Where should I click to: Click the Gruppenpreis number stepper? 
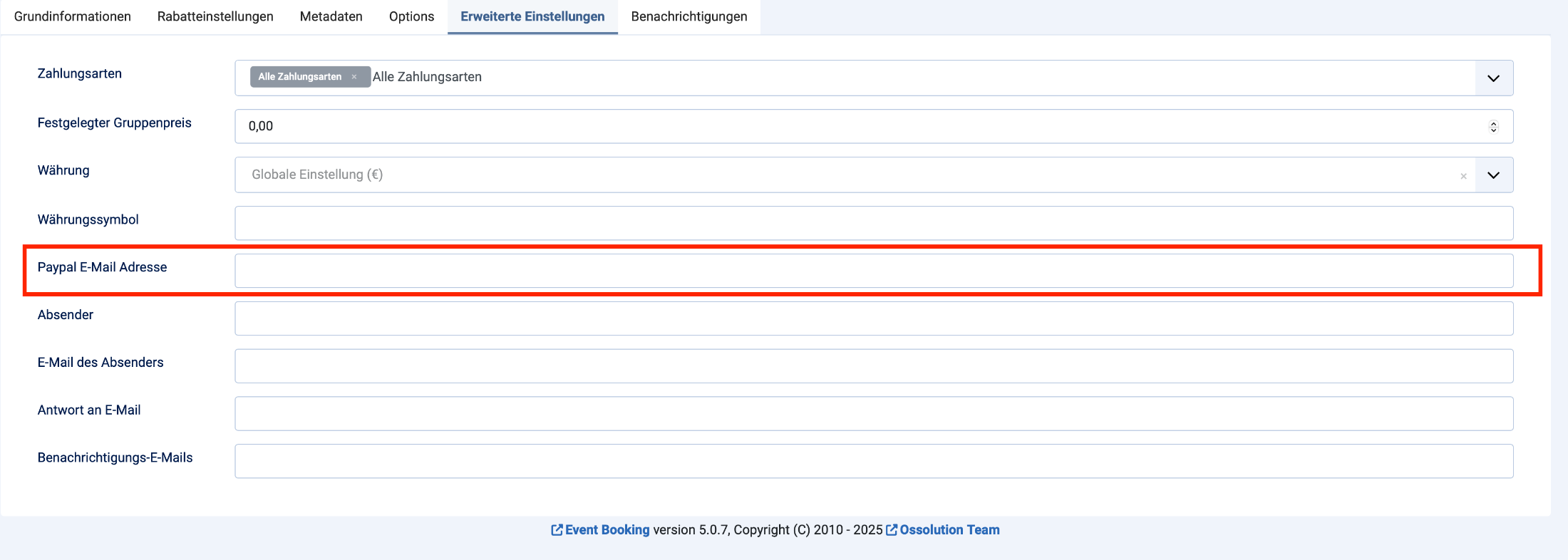tap(1494, 127)
